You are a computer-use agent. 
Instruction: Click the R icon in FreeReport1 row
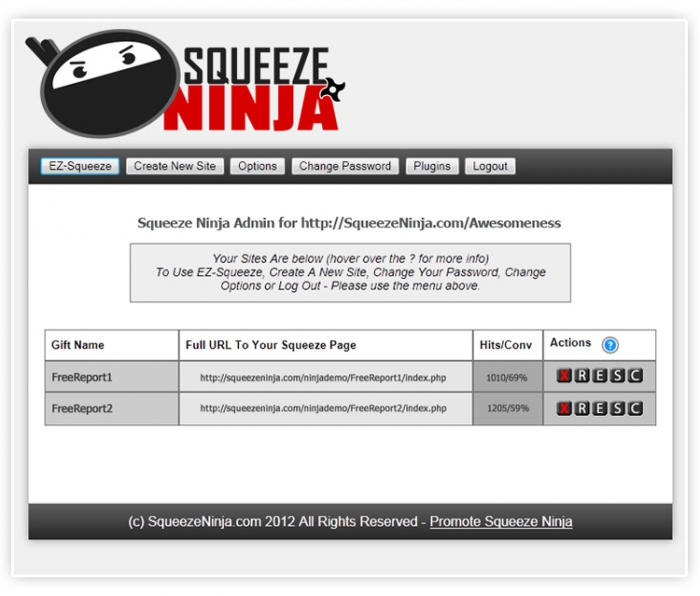tap(582, 375)
